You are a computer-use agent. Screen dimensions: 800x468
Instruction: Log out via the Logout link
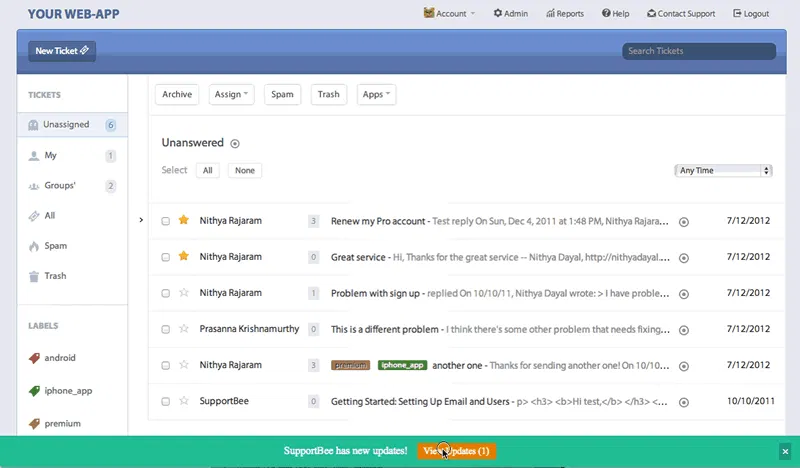tap(751, 13)
